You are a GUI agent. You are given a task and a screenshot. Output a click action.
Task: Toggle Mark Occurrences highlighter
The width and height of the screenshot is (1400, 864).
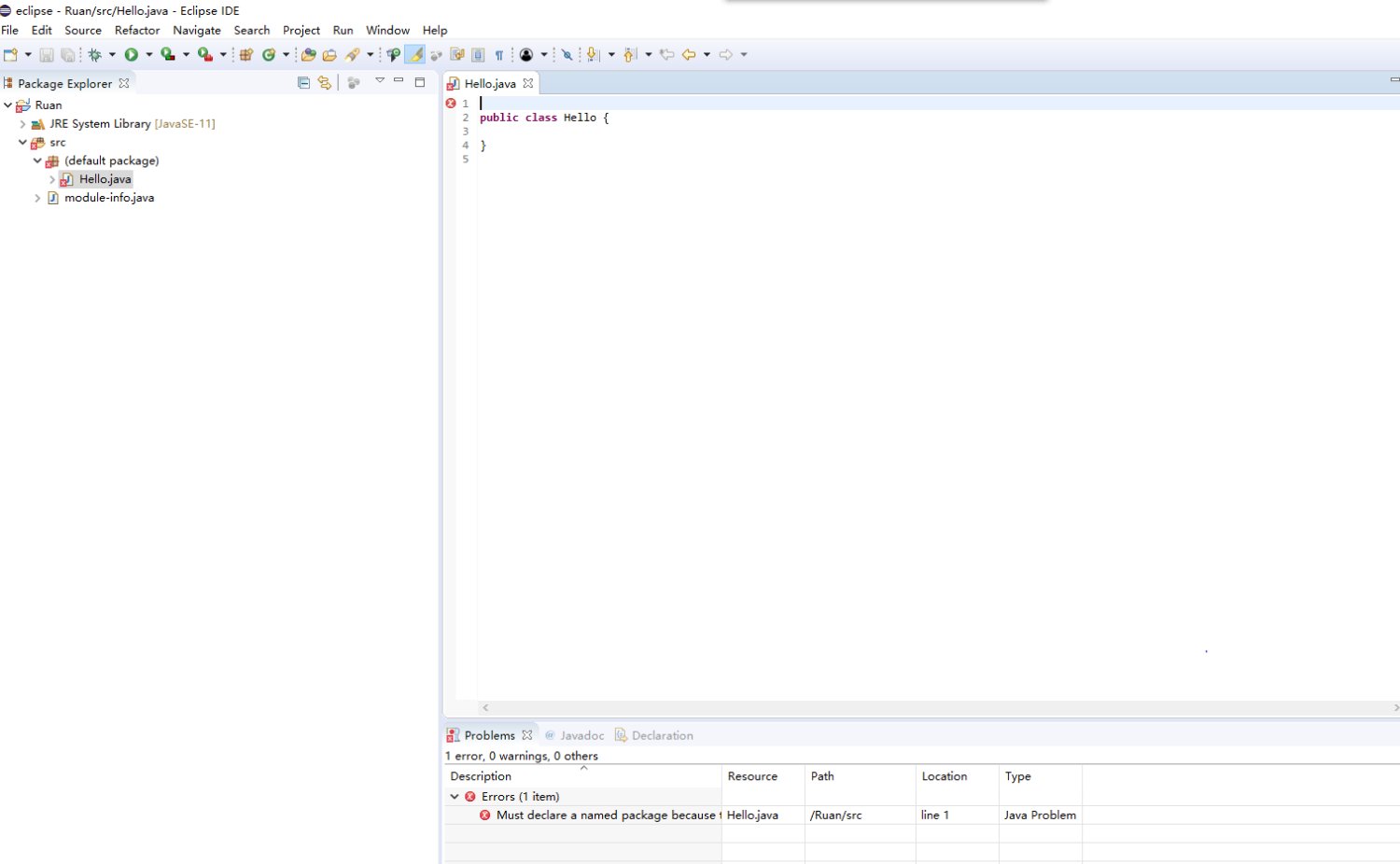coord(415,55)
